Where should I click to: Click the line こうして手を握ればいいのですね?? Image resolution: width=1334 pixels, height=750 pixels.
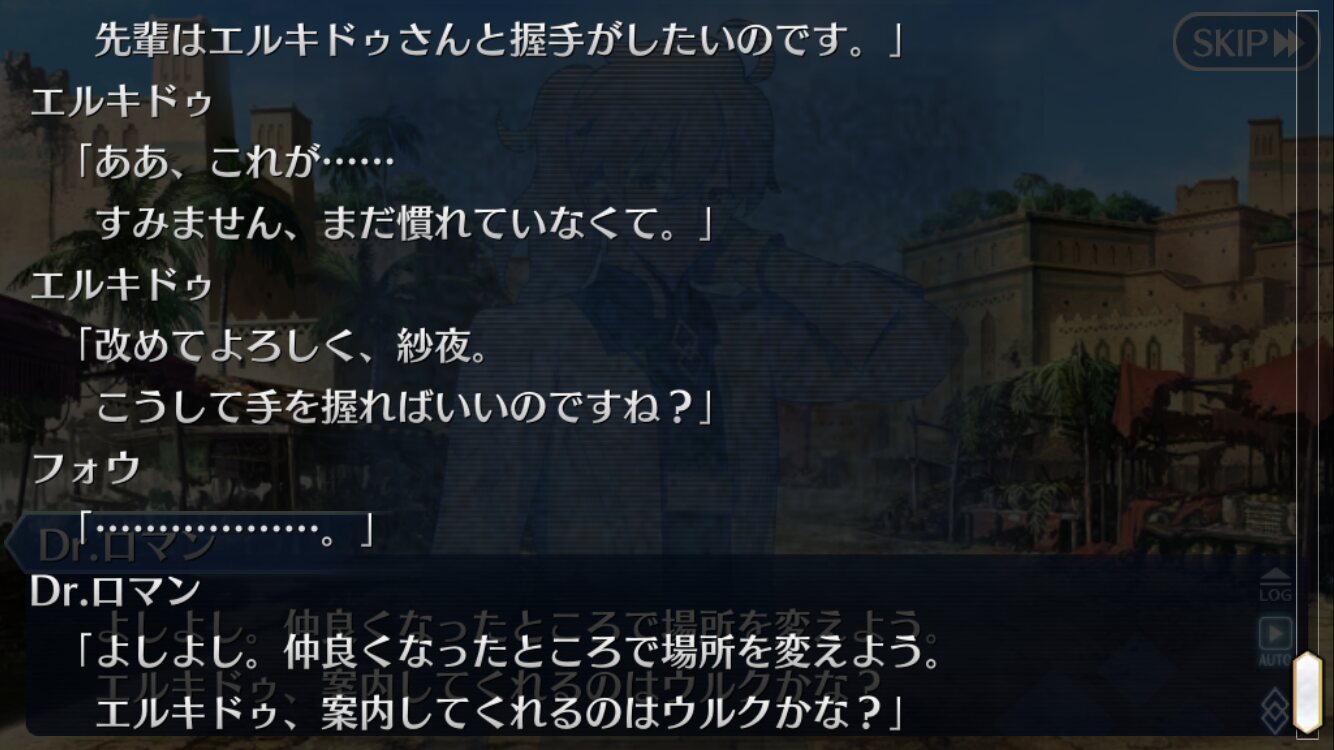[404, 407]
